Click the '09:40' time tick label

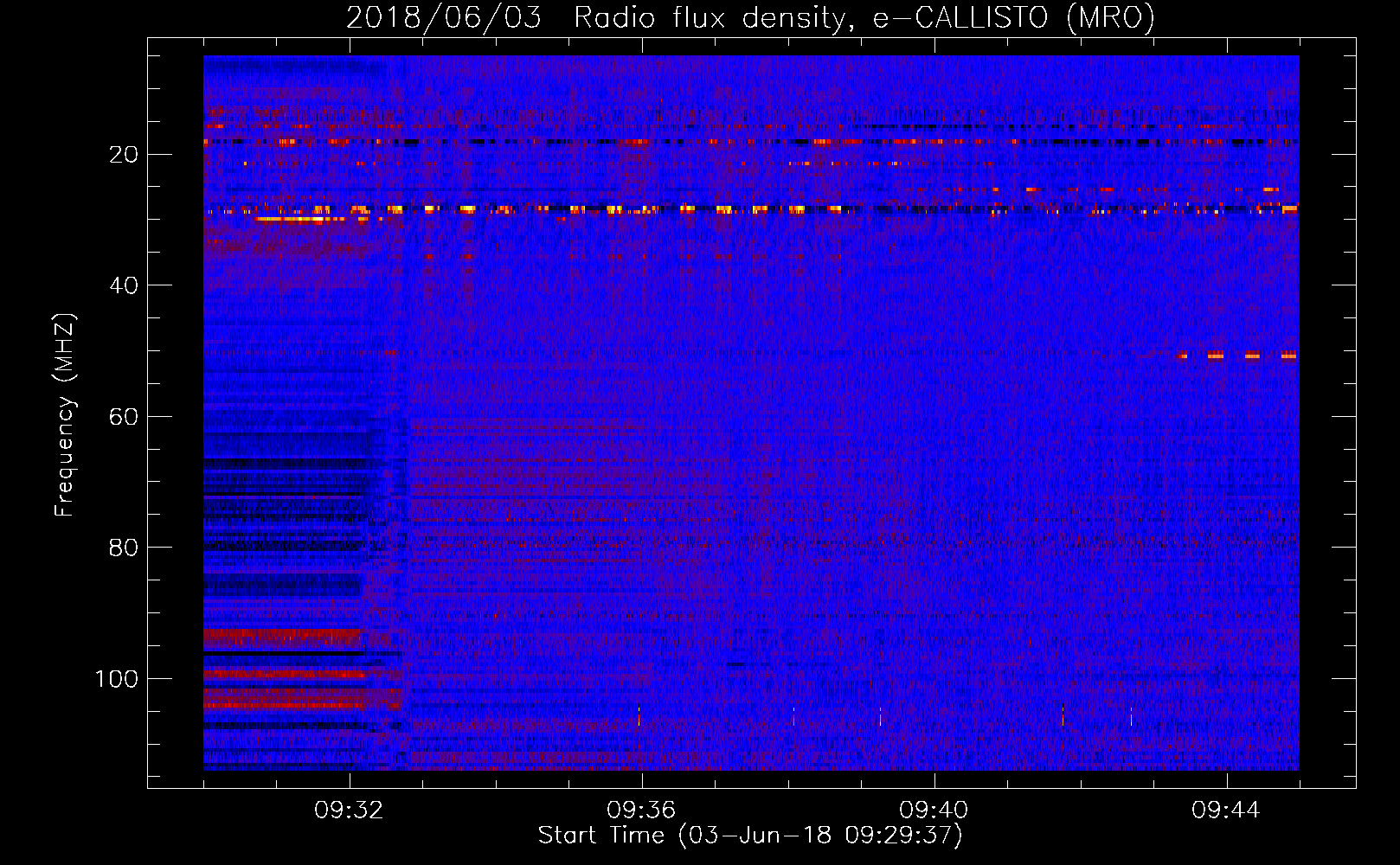[934, 811]
